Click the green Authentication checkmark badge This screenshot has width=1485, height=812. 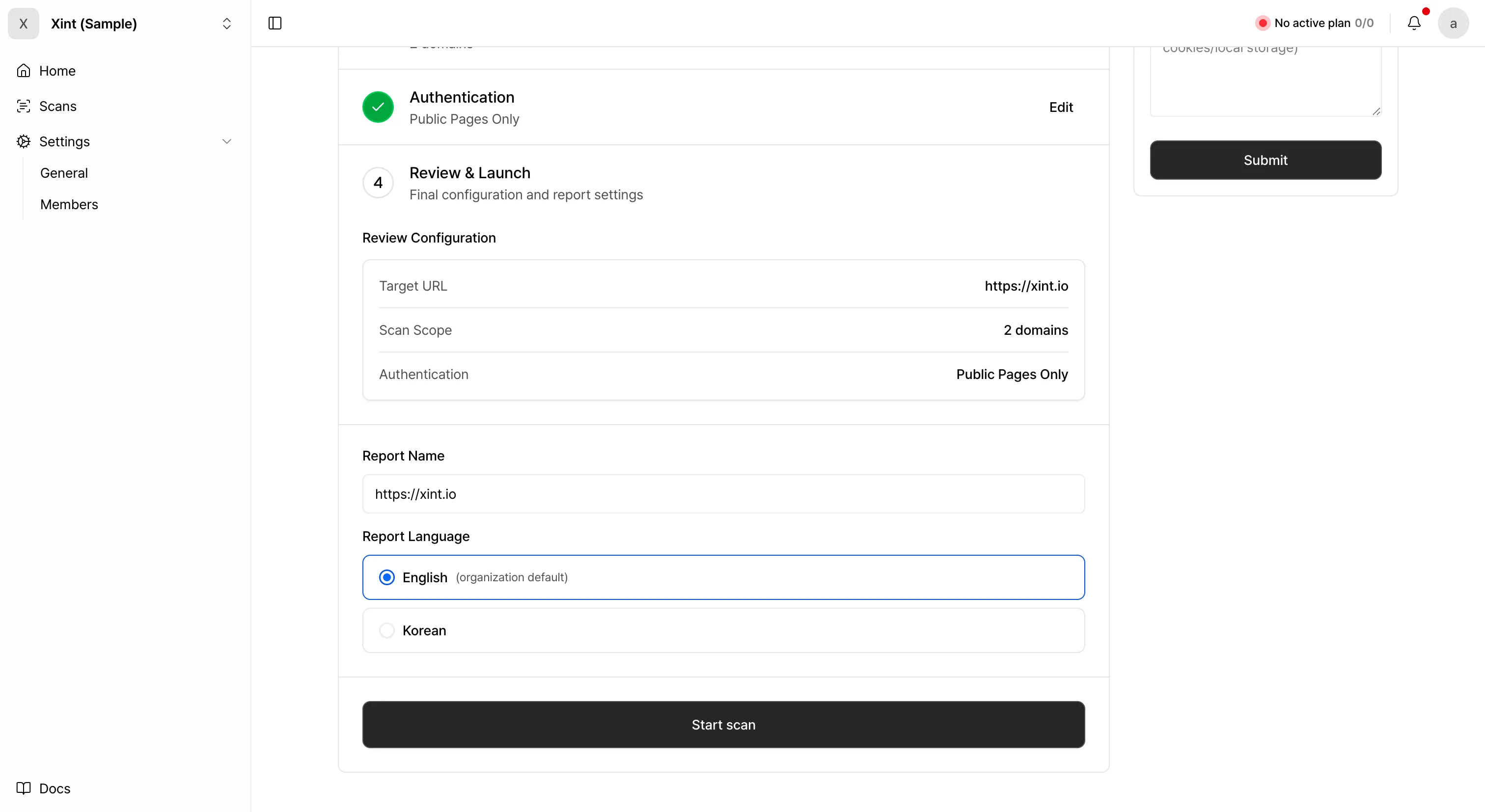pos(378,107)
